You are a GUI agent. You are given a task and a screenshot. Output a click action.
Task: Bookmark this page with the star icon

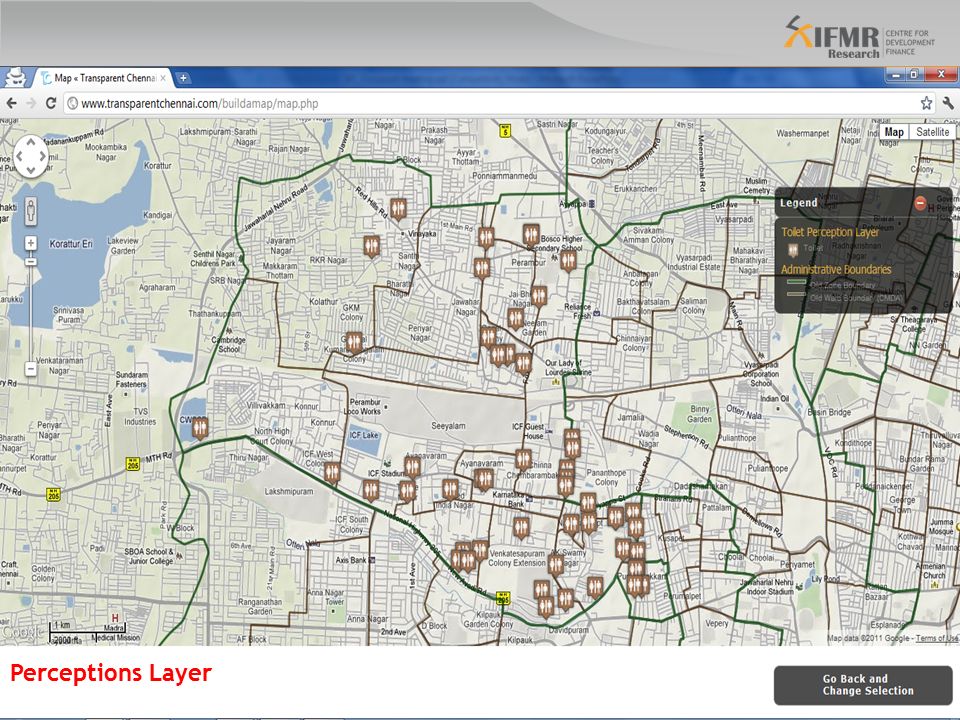tap(926, 103)
